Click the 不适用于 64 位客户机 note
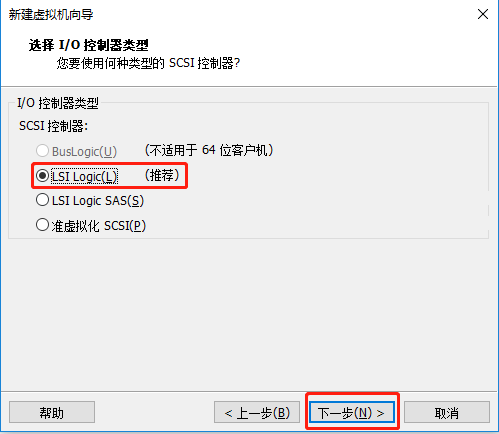 (209, 150)
